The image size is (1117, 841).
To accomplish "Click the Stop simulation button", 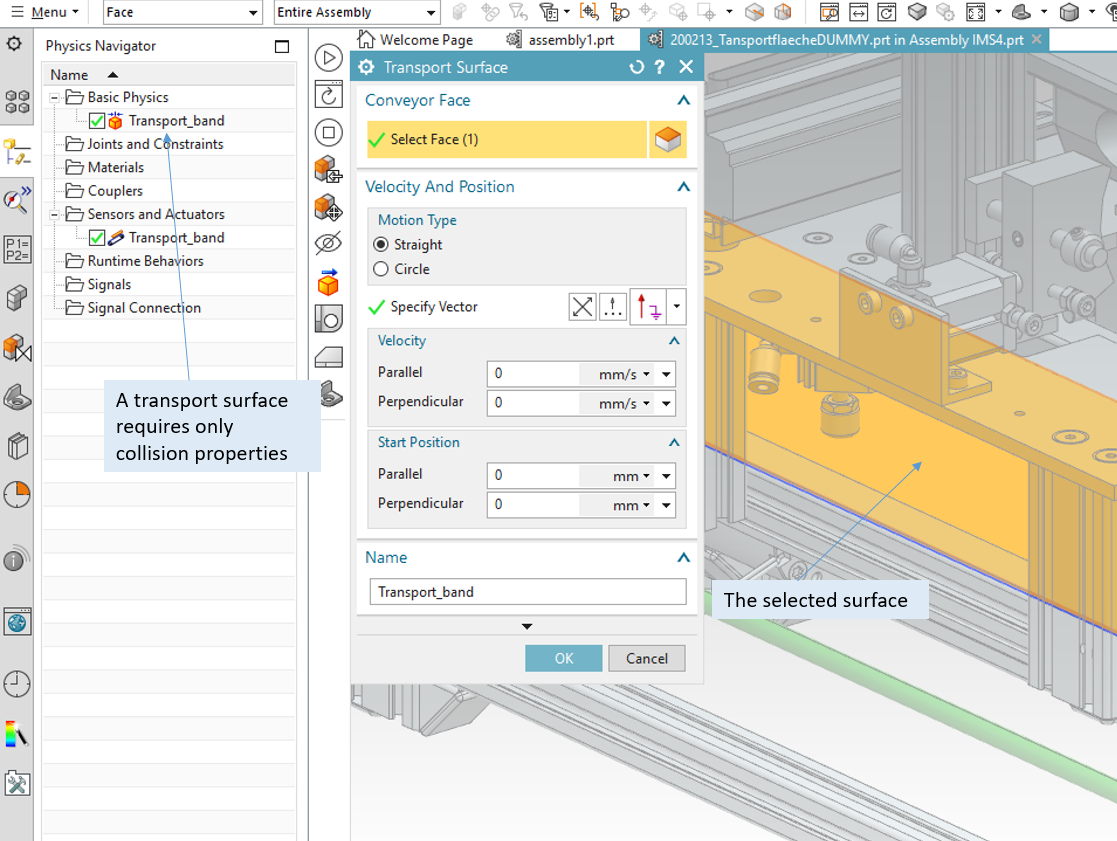I will 328,132.
